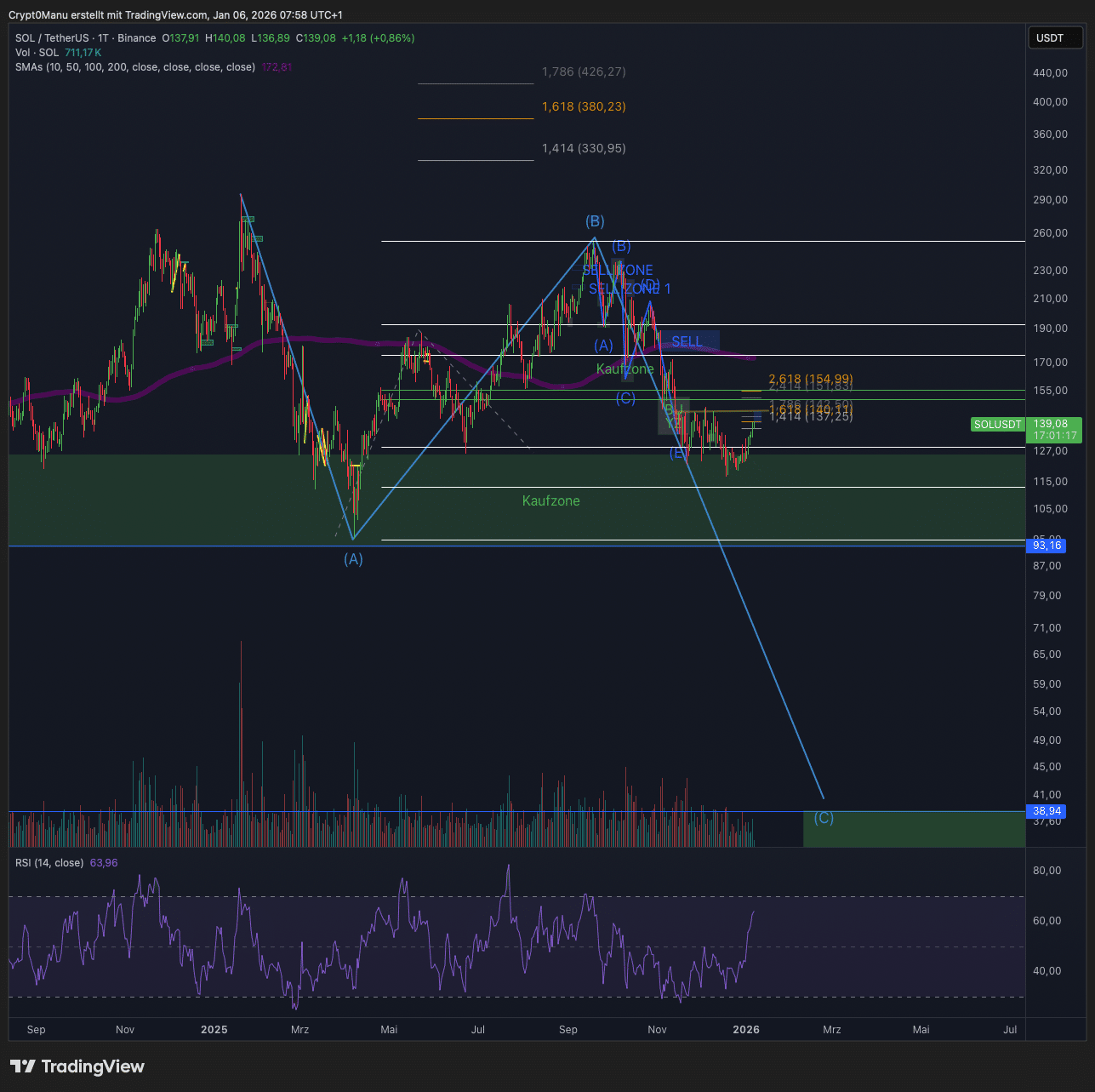Select the large green Kaufzone label
Viewport: 1095px width, 1092px height.
[550, 501]
